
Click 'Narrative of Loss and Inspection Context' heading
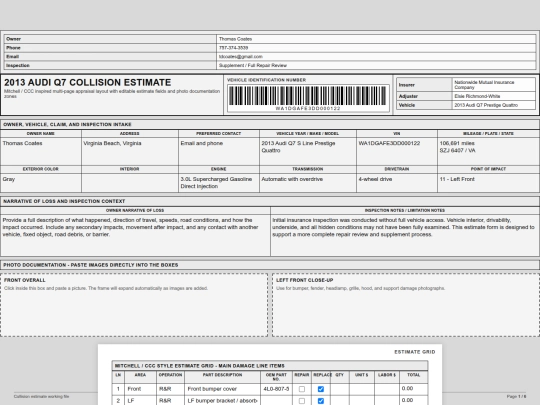[x=64, y=201]
